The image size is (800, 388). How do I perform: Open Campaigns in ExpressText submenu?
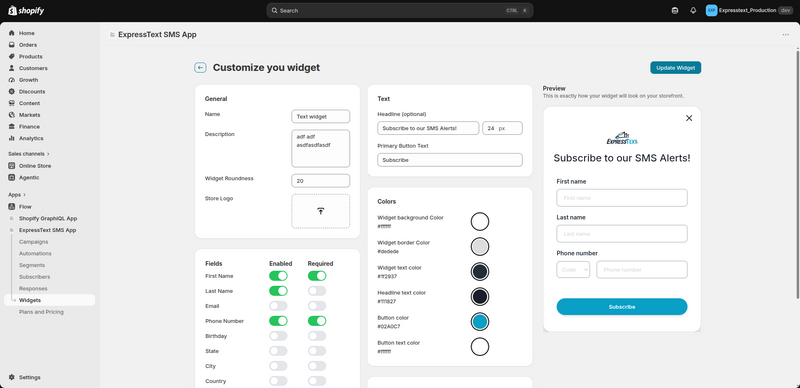(x=34, y=242)
